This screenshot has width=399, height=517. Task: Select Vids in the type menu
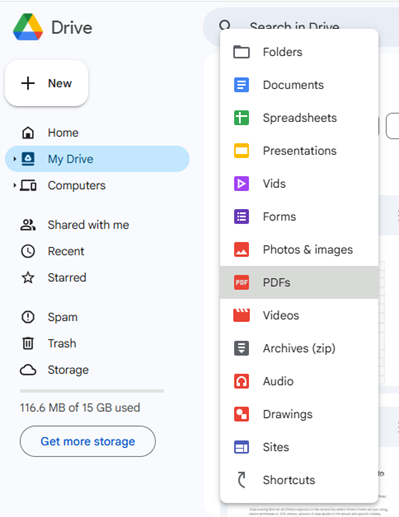click(x=299, y=184)
